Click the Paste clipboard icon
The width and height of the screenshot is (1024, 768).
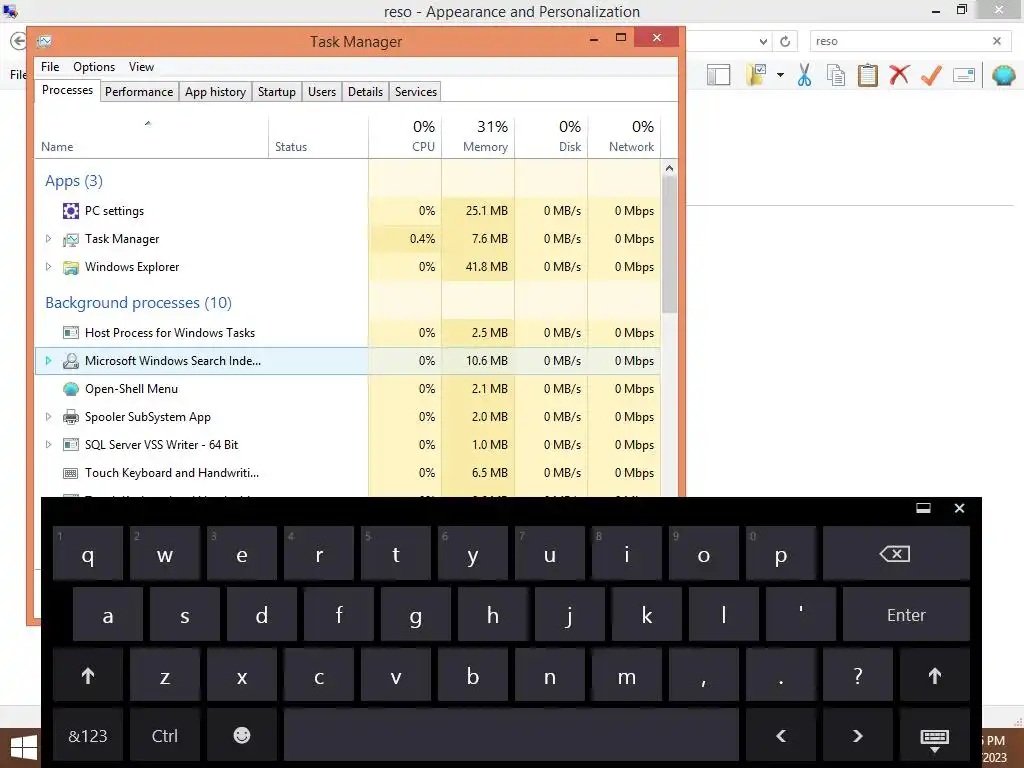pos(867,75)
